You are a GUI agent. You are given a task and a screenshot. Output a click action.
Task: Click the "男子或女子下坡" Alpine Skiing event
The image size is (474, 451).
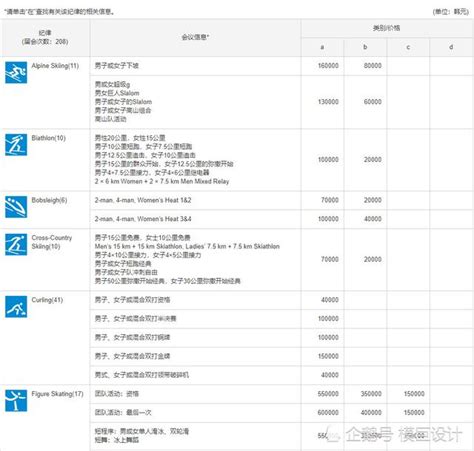[117, 66]
